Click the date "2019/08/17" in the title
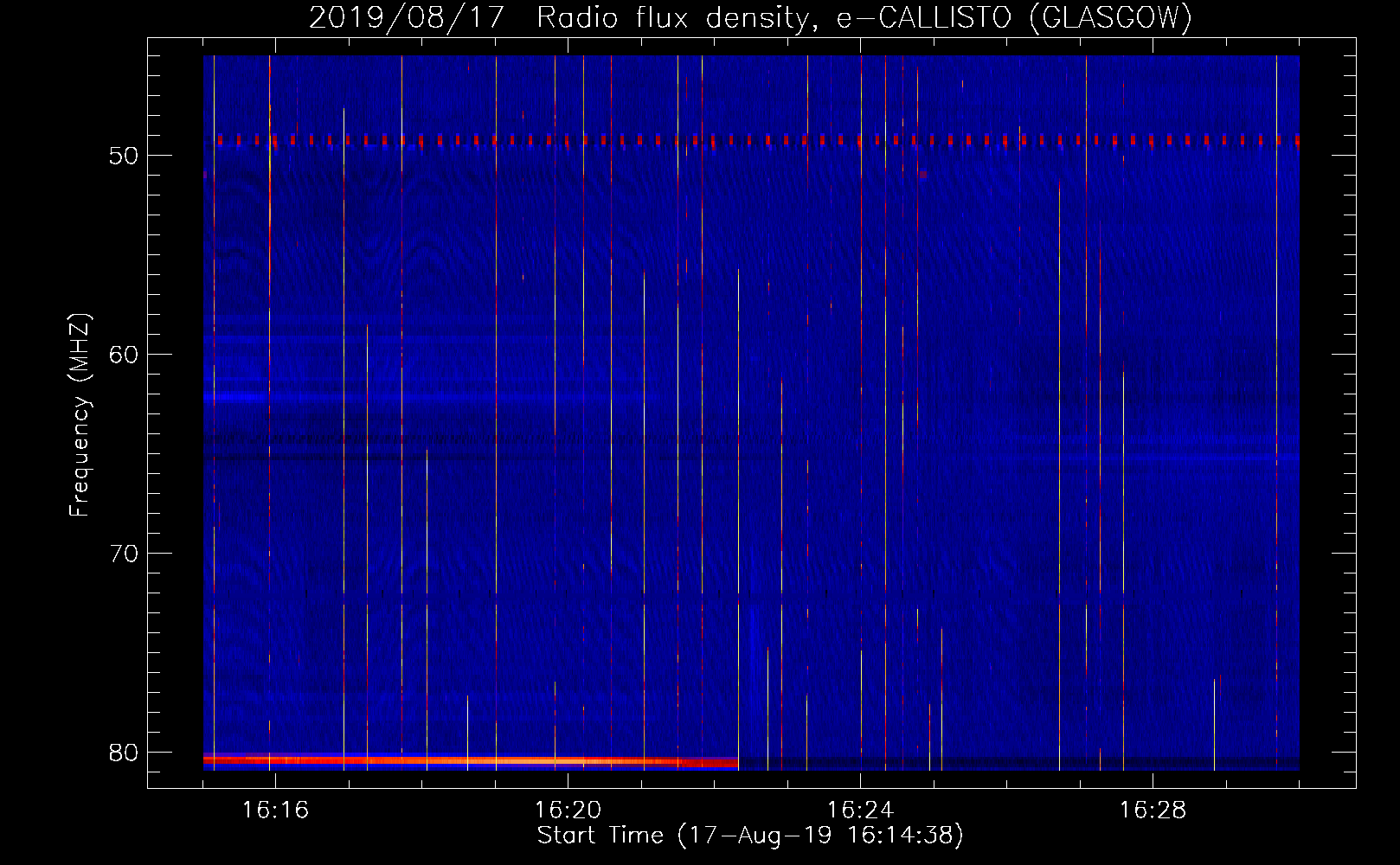 tap(406, 17)
